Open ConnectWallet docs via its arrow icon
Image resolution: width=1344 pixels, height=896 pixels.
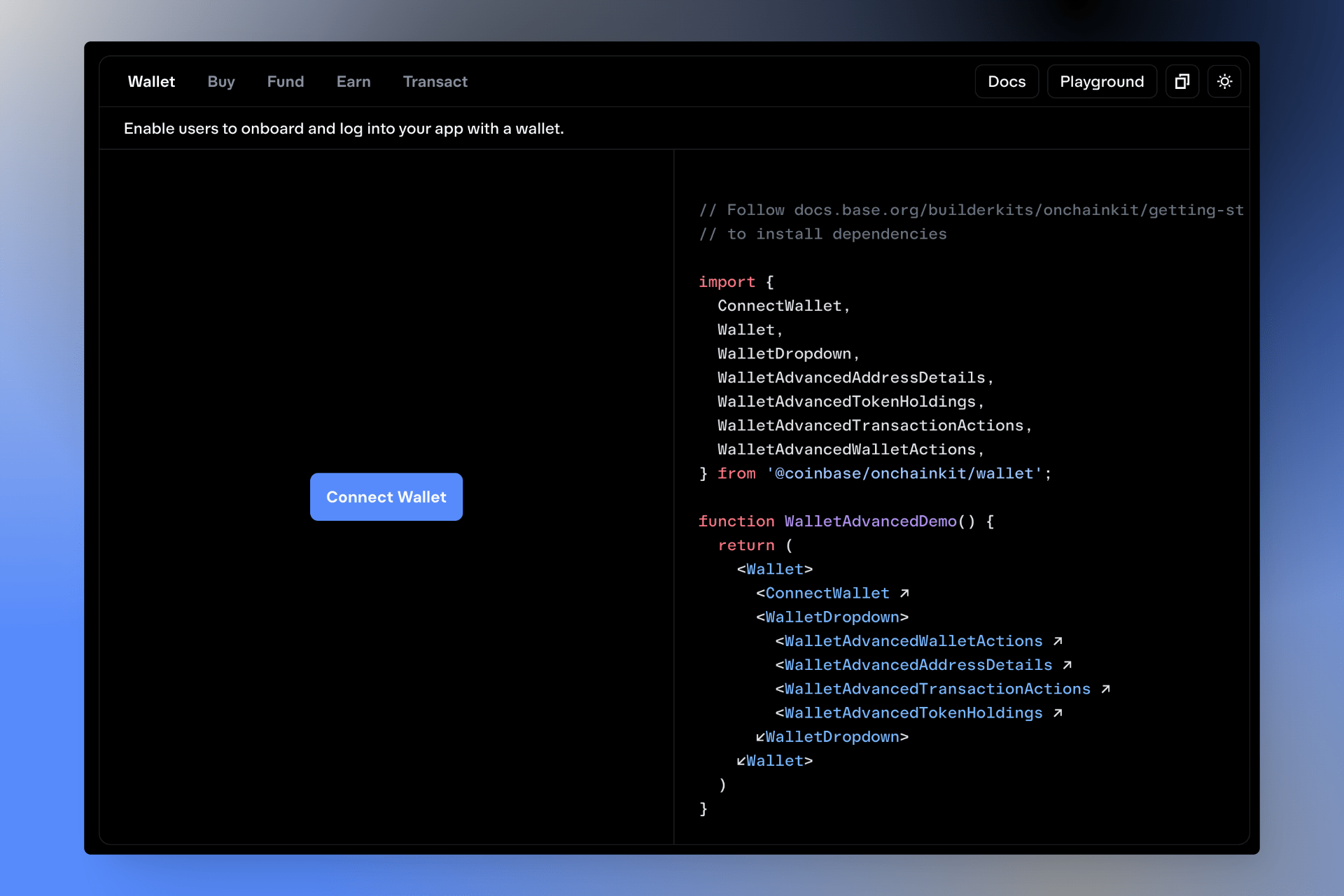click(x=905, y=592)
